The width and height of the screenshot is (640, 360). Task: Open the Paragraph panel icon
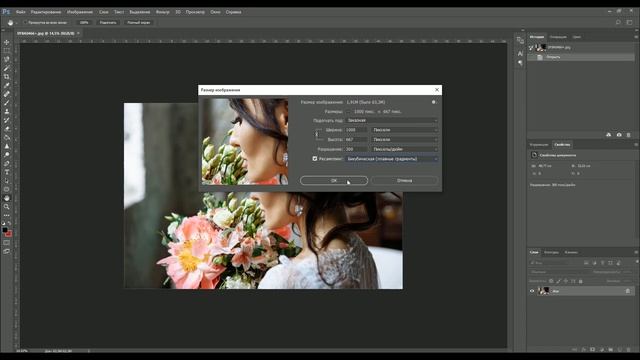[x=520, y=63]
